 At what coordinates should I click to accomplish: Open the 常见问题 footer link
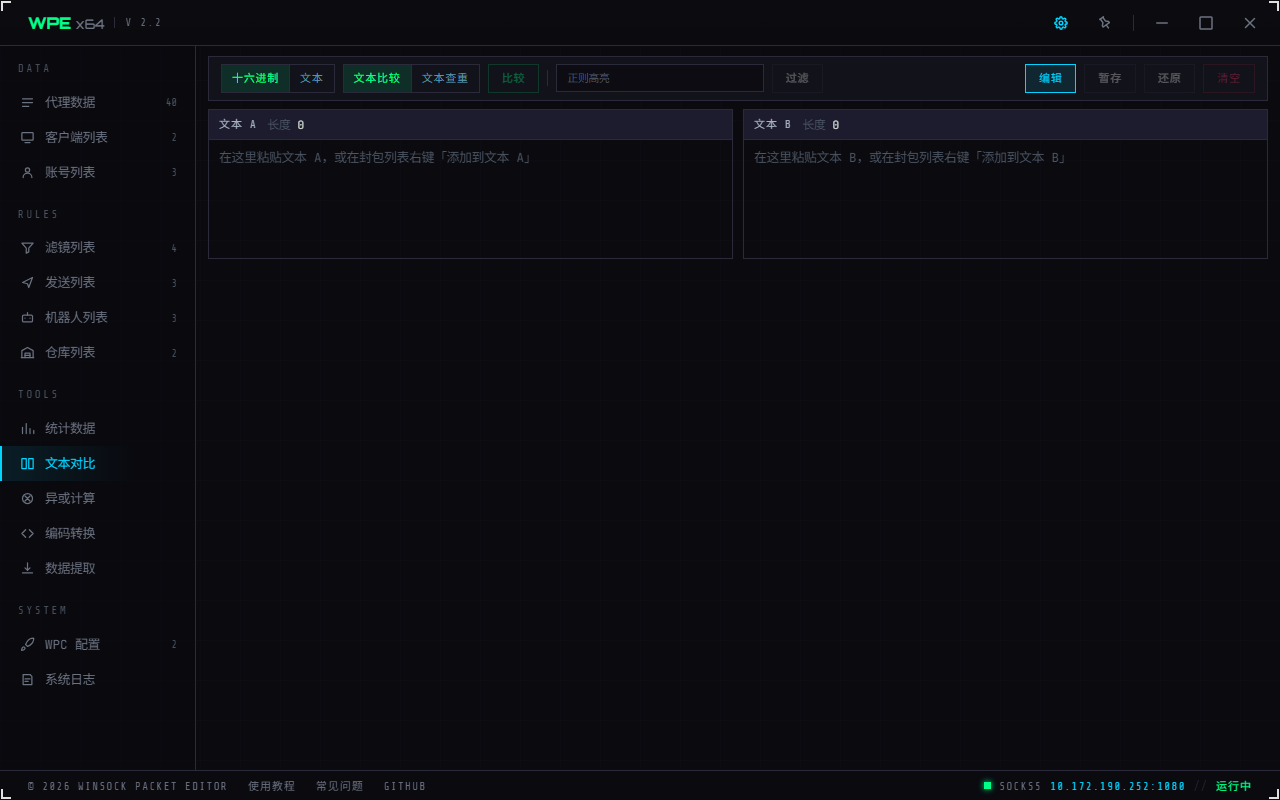(x=339, y=786)
